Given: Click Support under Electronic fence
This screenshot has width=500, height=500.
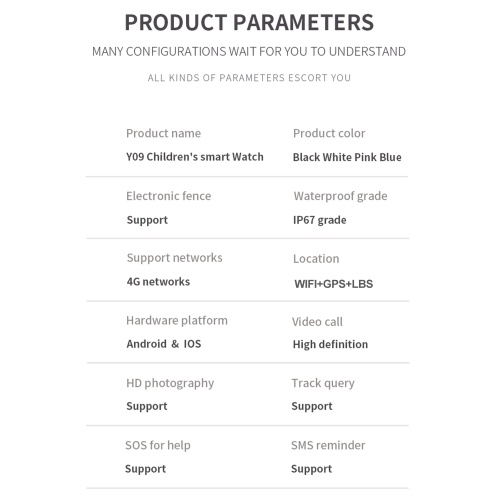Looking at the screenshot, I should coord(147,220).
